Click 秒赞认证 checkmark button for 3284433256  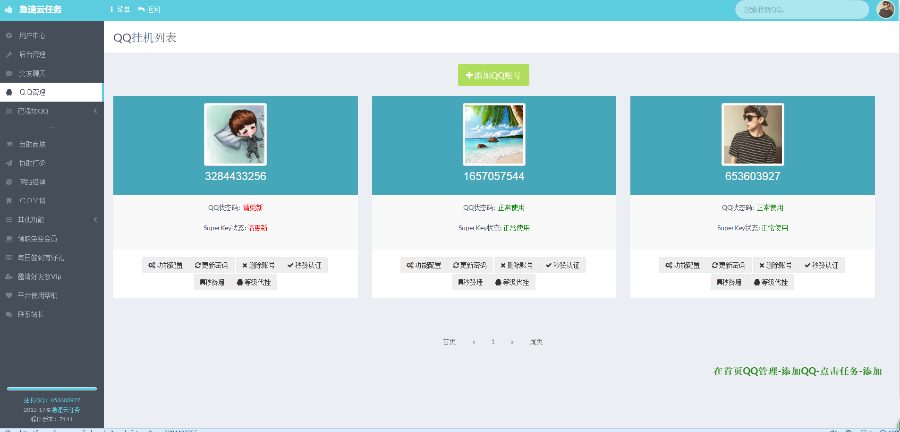coord(305,265)
